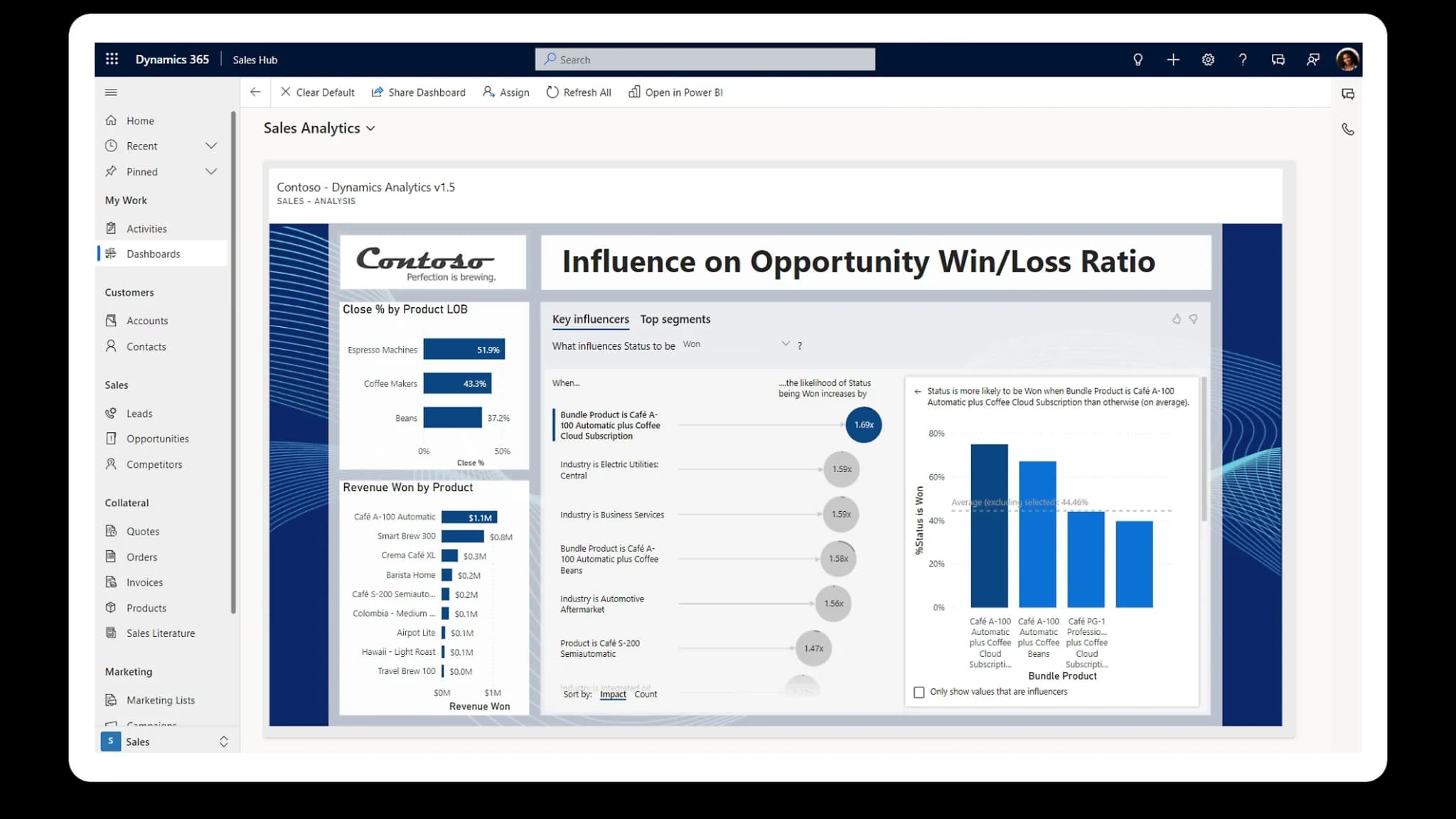1456x819 pixels.
Task: Select the 1.47x influencer bubble
Action: pos(813,648)
